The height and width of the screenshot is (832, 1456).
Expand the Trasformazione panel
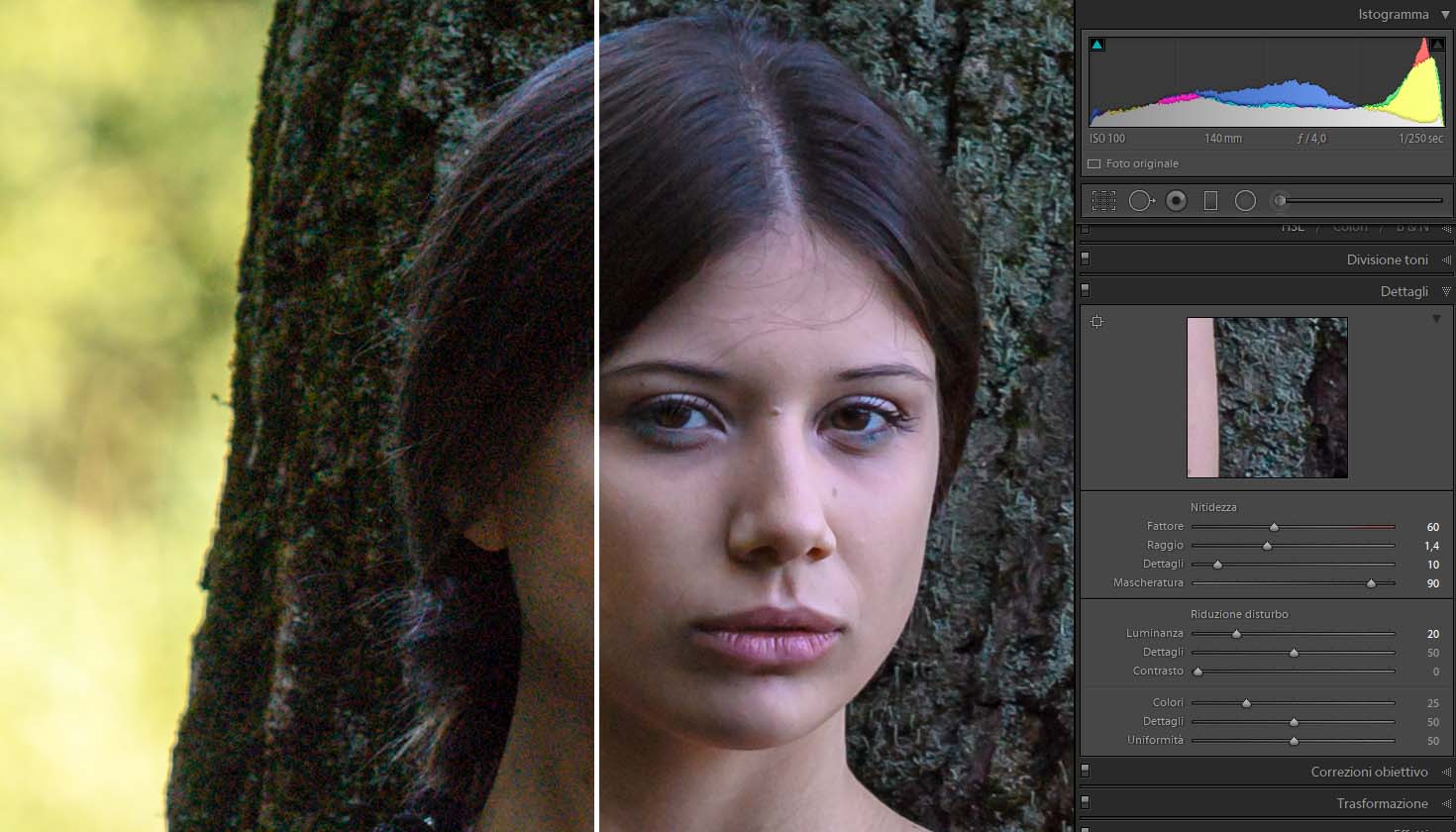[x=1446, y=803]
